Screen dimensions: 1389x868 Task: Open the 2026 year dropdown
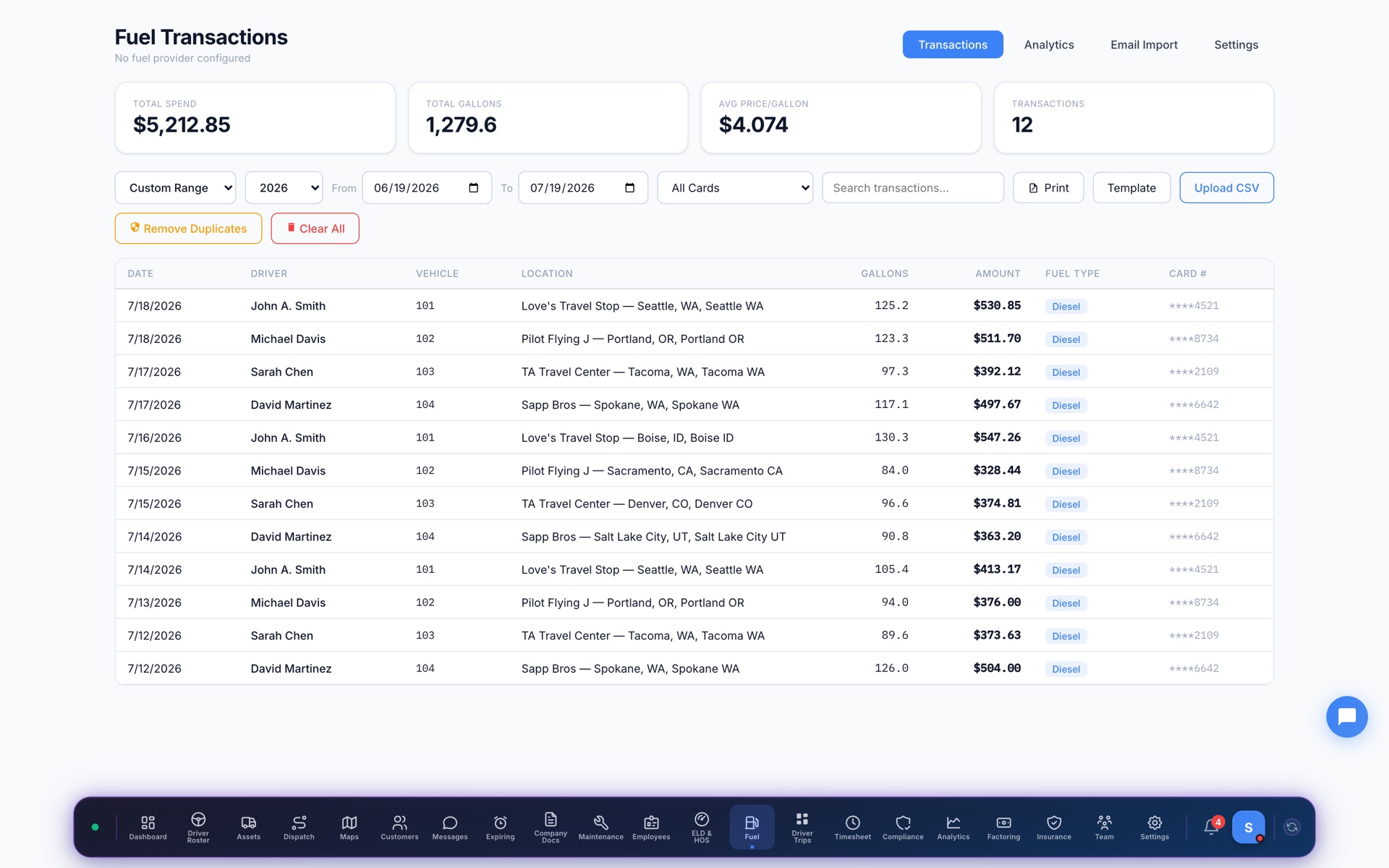coord(284,188)
